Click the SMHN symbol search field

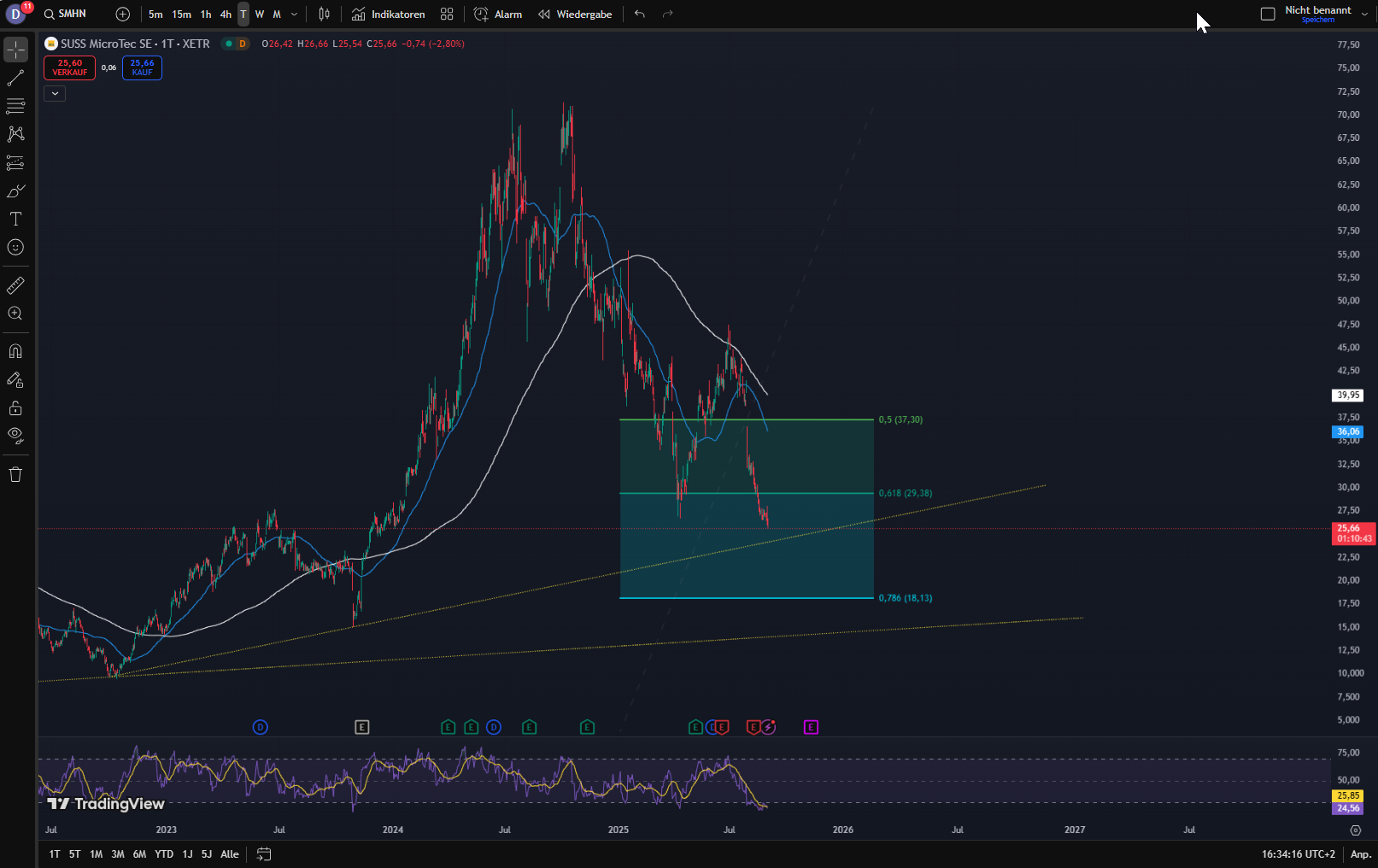[x=67, y=15]
